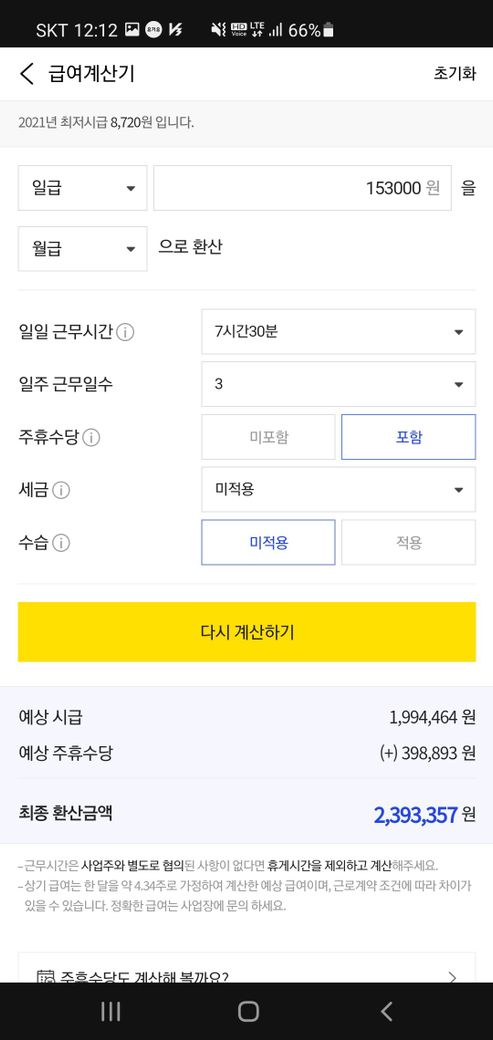Click the 153000 원 amount input field
Viewport: 493px width, 1040px height.
click(303, 188)
